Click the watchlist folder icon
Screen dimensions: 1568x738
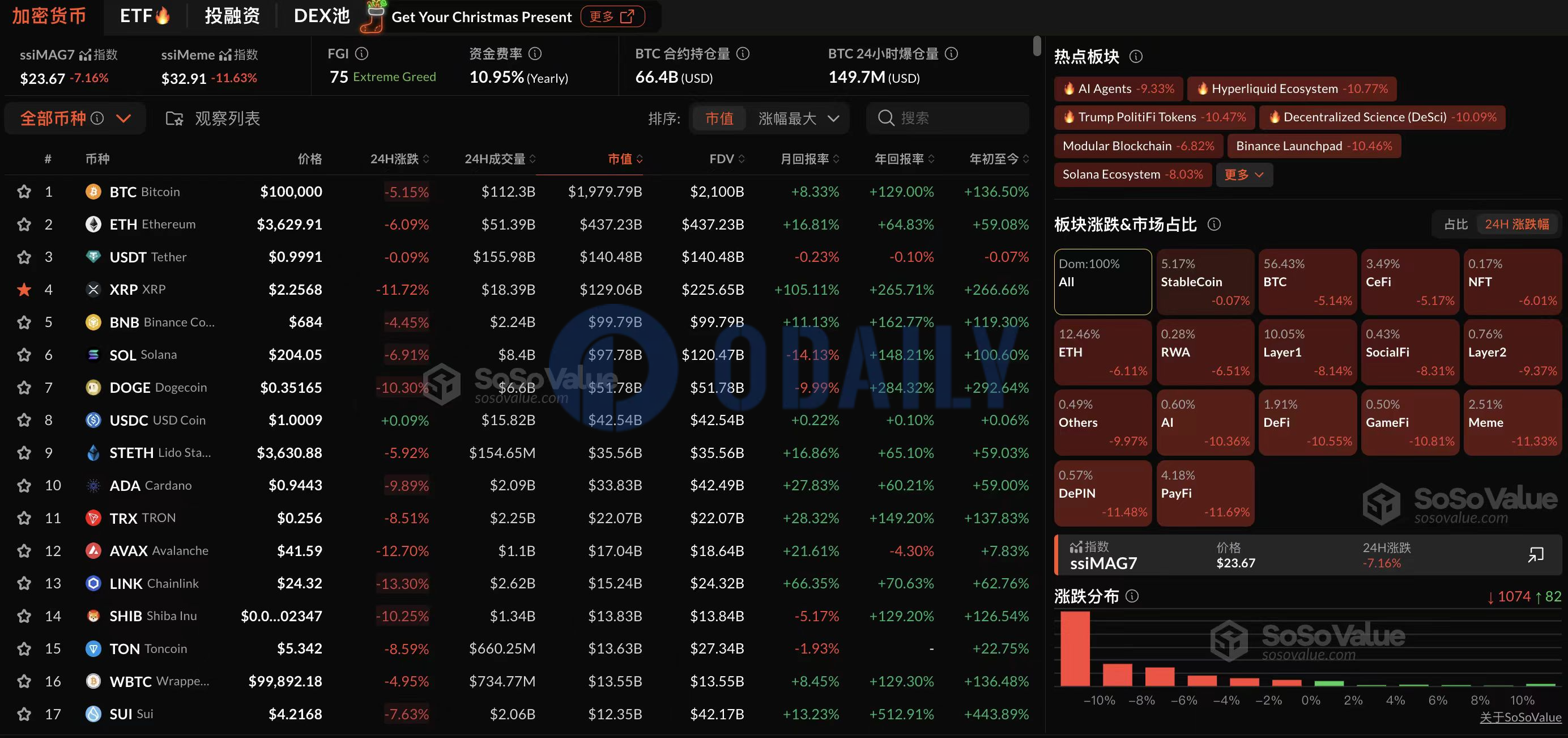click(x=174, y=118)
